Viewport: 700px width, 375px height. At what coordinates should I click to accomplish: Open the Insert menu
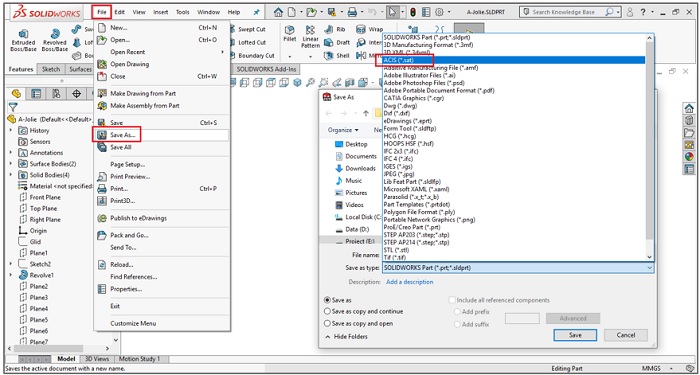(x=161, y=12)
